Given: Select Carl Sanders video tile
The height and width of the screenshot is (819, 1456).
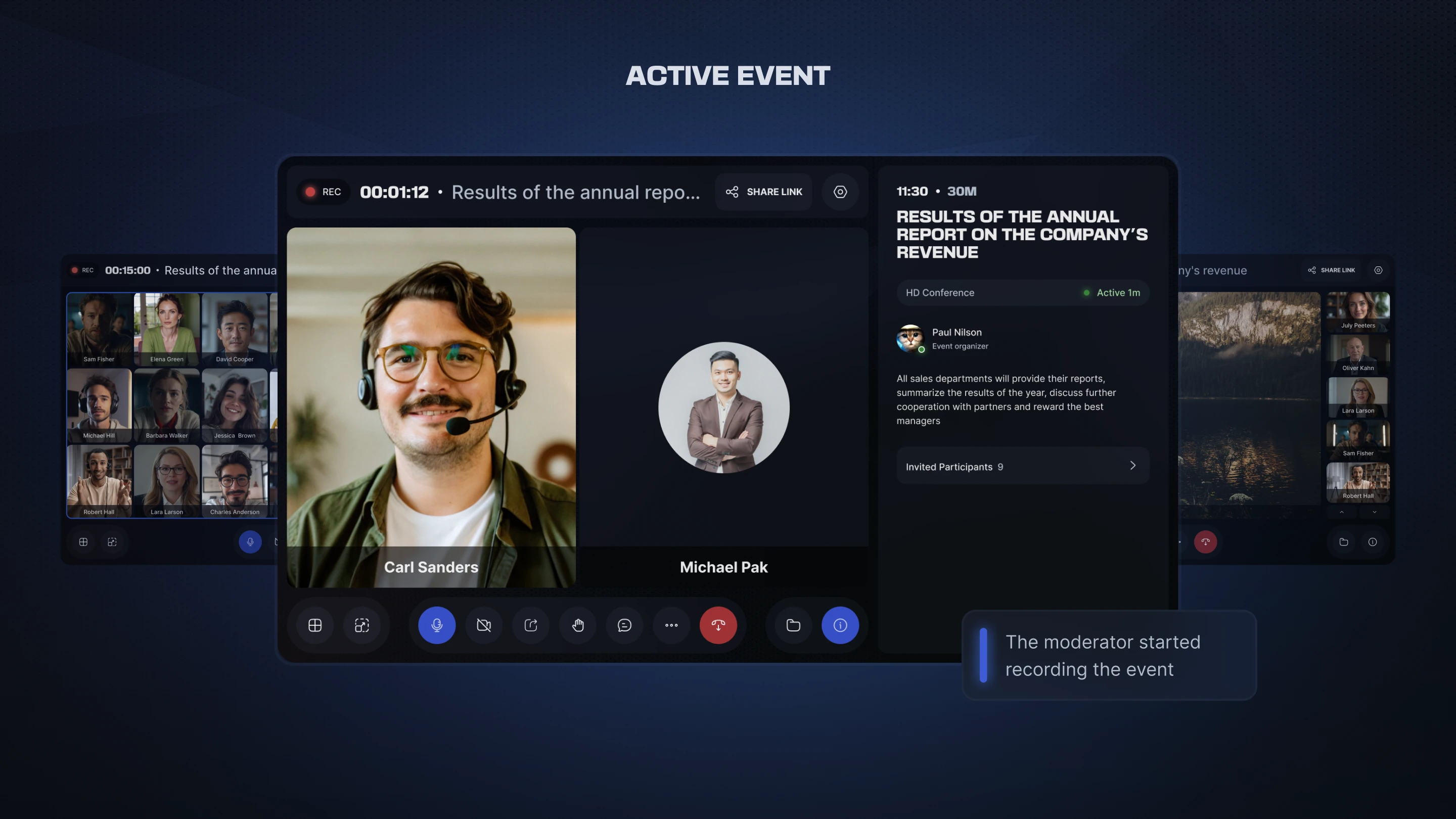Looking at the screenshot, I should click(x=431, y=407).
